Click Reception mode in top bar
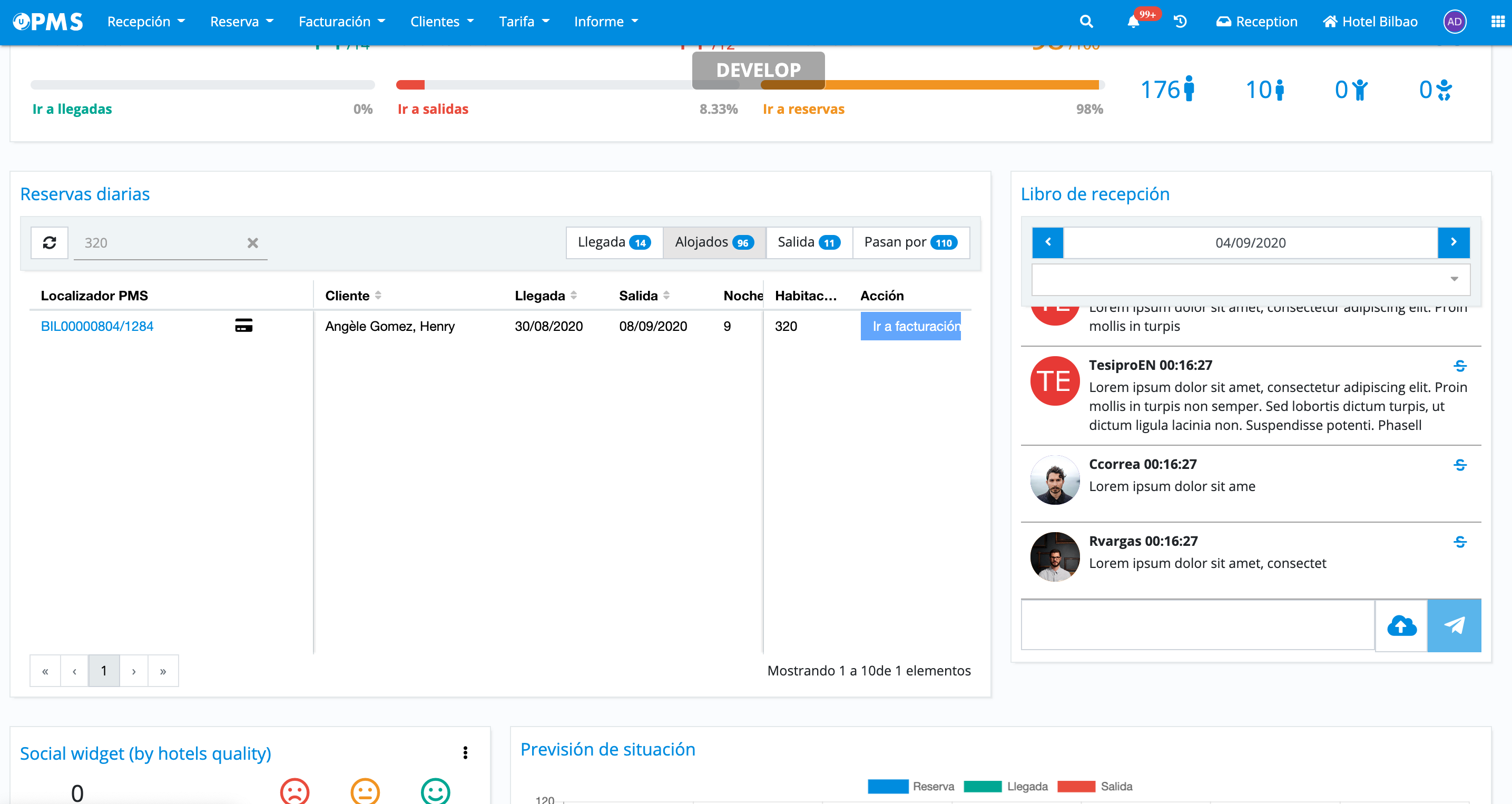Screen dimensions: 1512x804 tap(1256, 22)
